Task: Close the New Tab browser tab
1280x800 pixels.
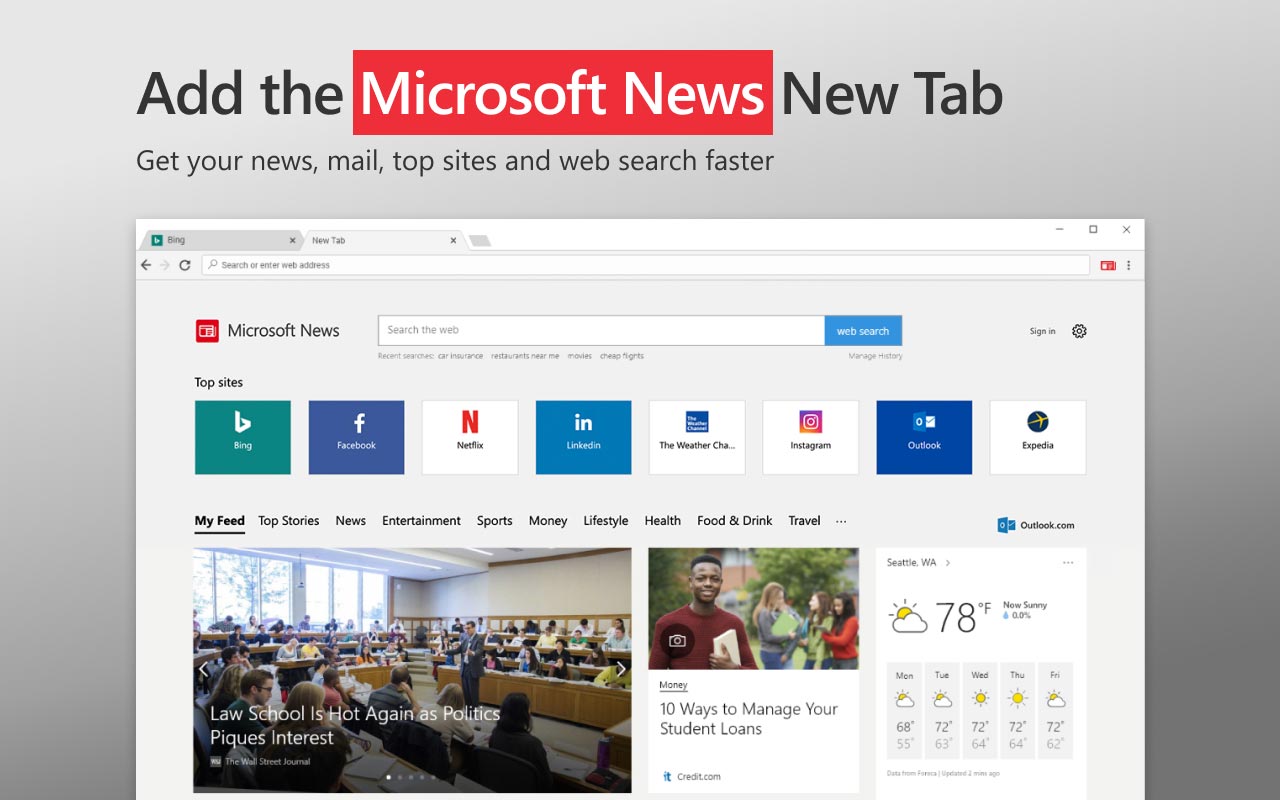Action: (453, 240)
